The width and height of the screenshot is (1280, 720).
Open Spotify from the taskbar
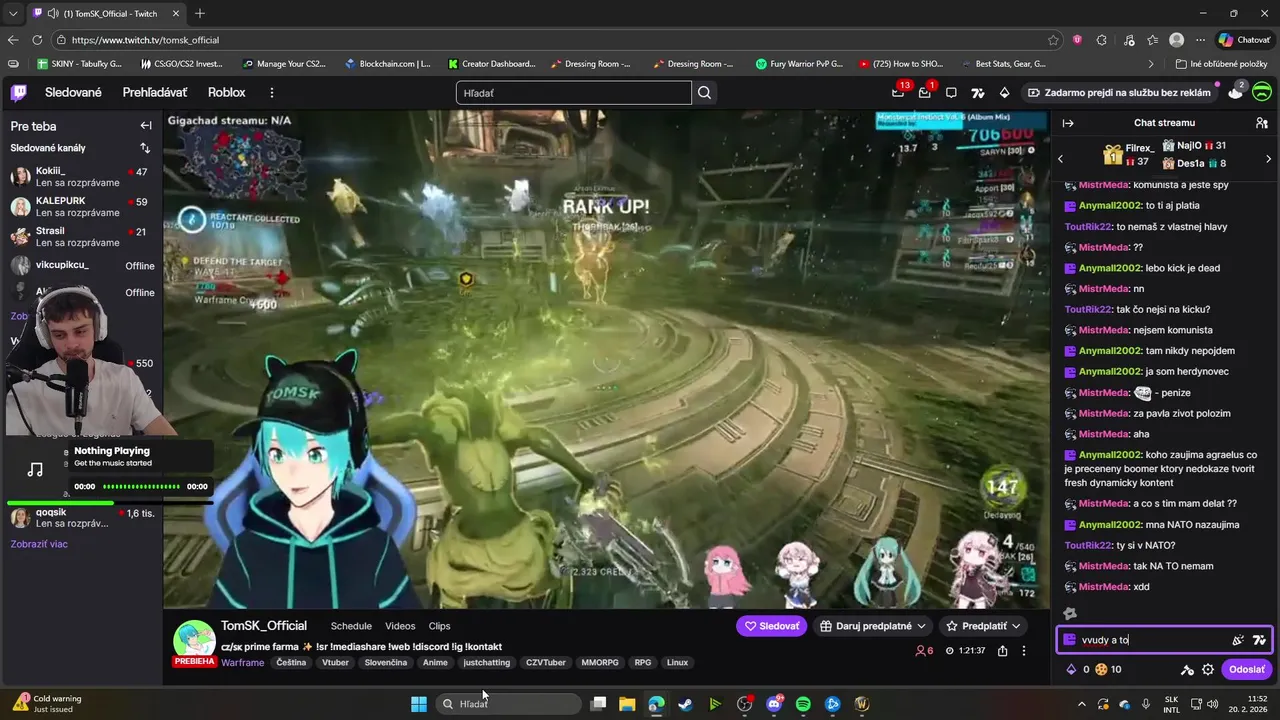point(803,704)
